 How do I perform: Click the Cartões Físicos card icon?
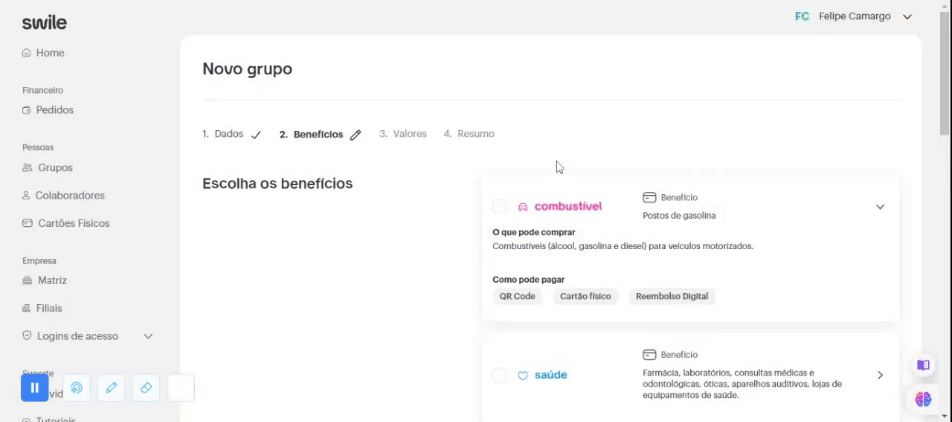tap(27, 223)
